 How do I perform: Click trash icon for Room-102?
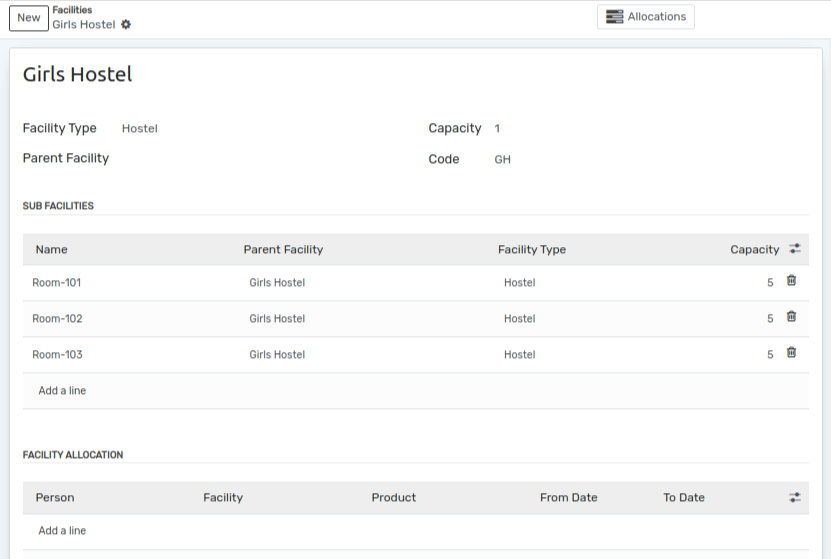(x=791, y=317)
